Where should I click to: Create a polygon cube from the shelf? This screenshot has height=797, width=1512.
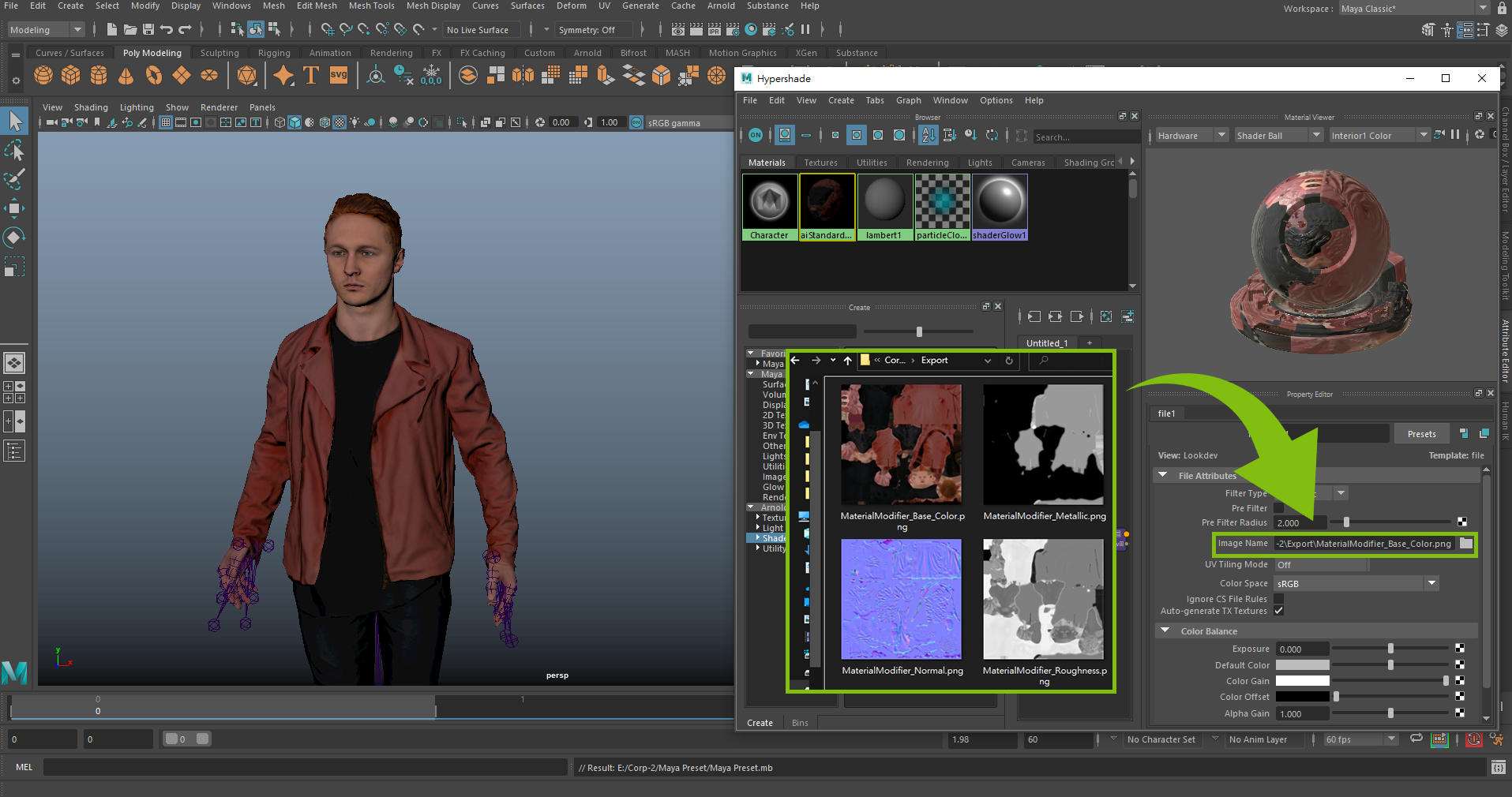pos(71,75)
